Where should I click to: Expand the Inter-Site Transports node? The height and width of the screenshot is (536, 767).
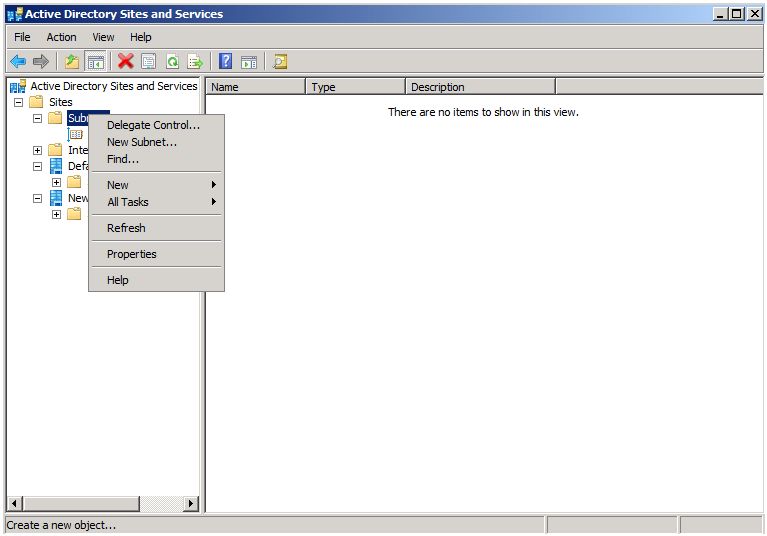click(x=37, y=150)
